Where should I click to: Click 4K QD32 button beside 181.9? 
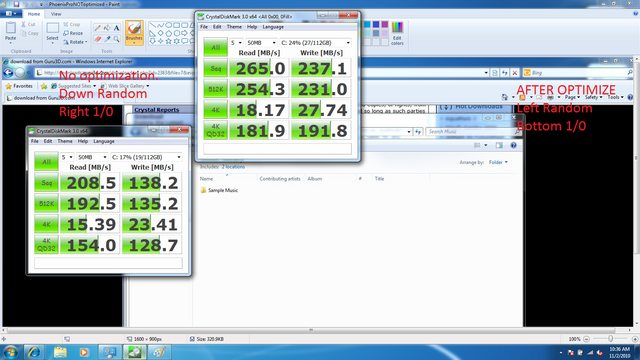click(x=215, y=131)
